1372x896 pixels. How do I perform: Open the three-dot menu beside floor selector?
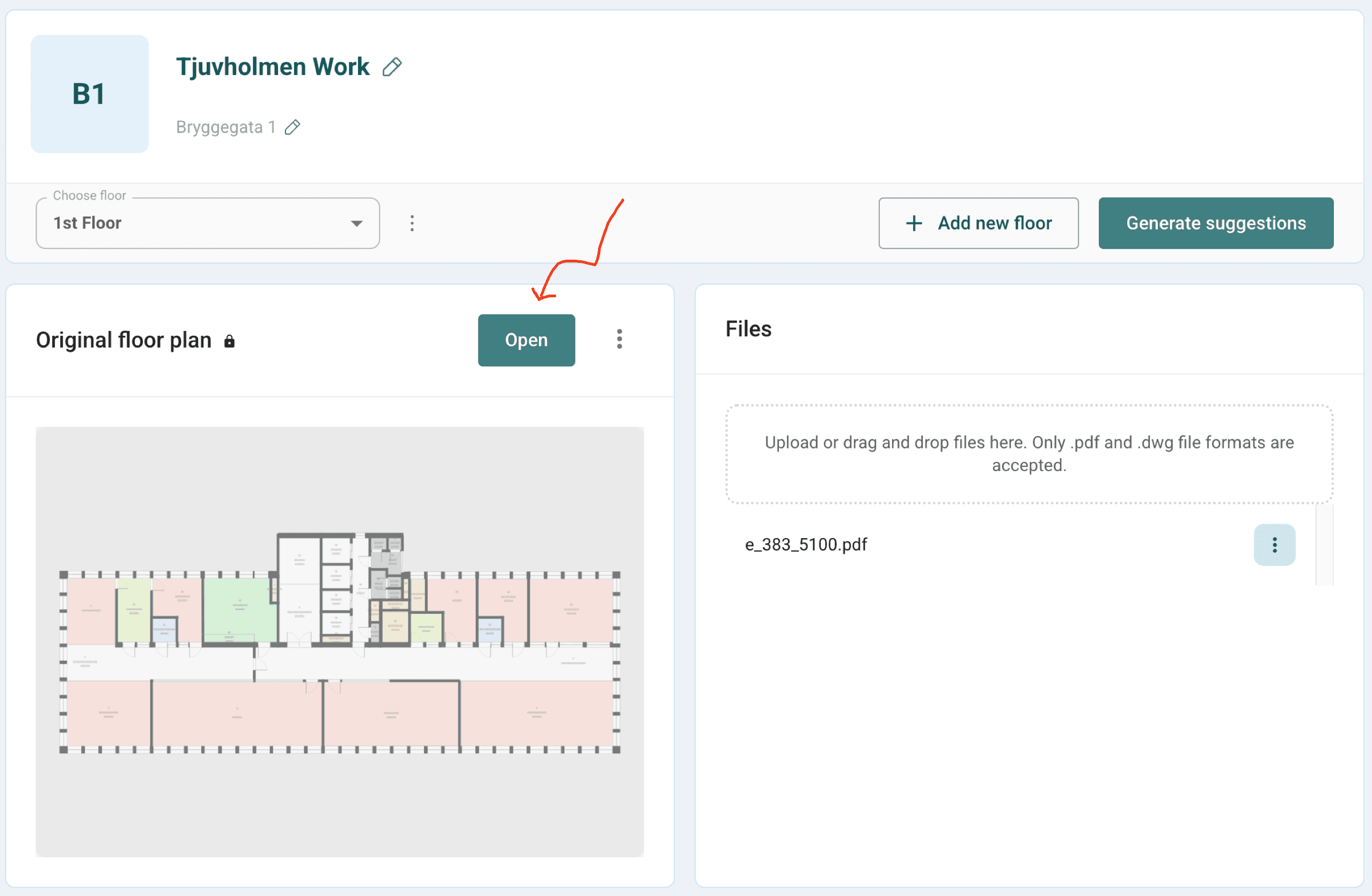(x=412, y=223)
